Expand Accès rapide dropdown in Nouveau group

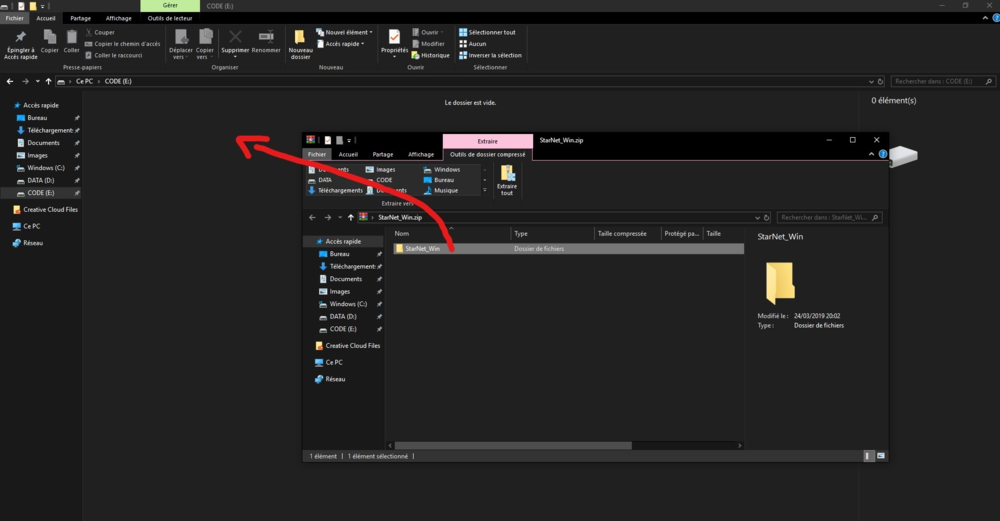click(x=341, y=44)
